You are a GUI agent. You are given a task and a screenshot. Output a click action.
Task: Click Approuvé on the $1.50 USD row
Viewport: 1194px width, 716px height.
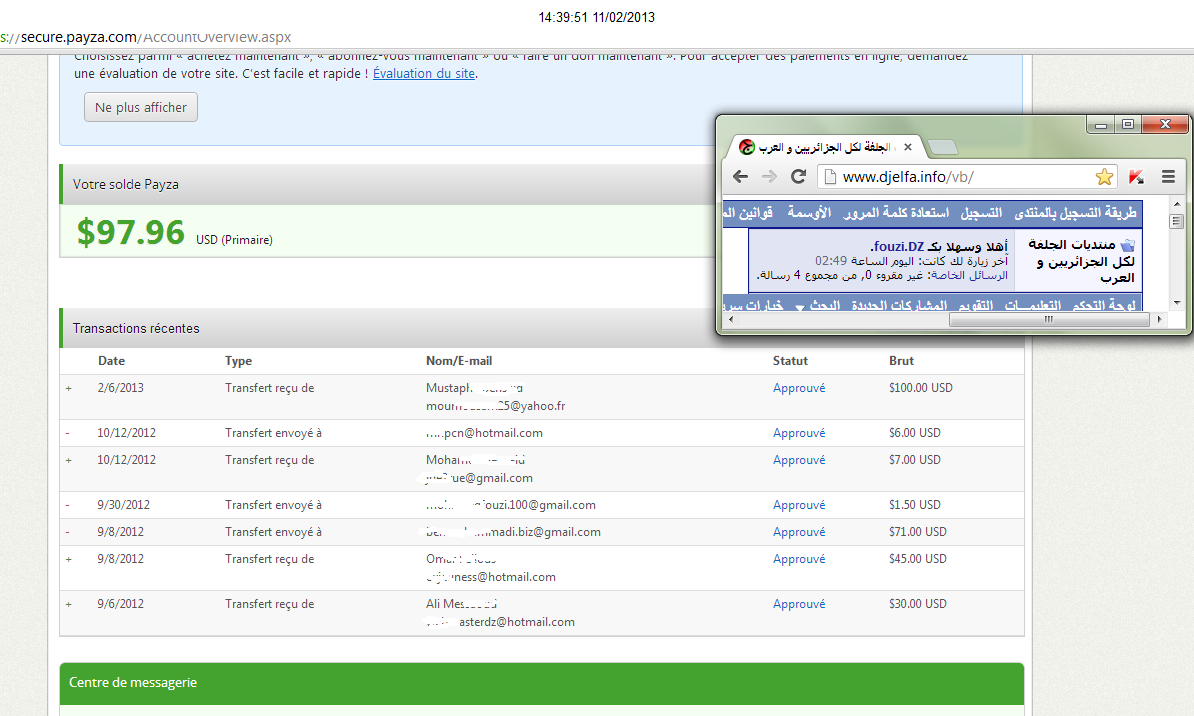799,505
